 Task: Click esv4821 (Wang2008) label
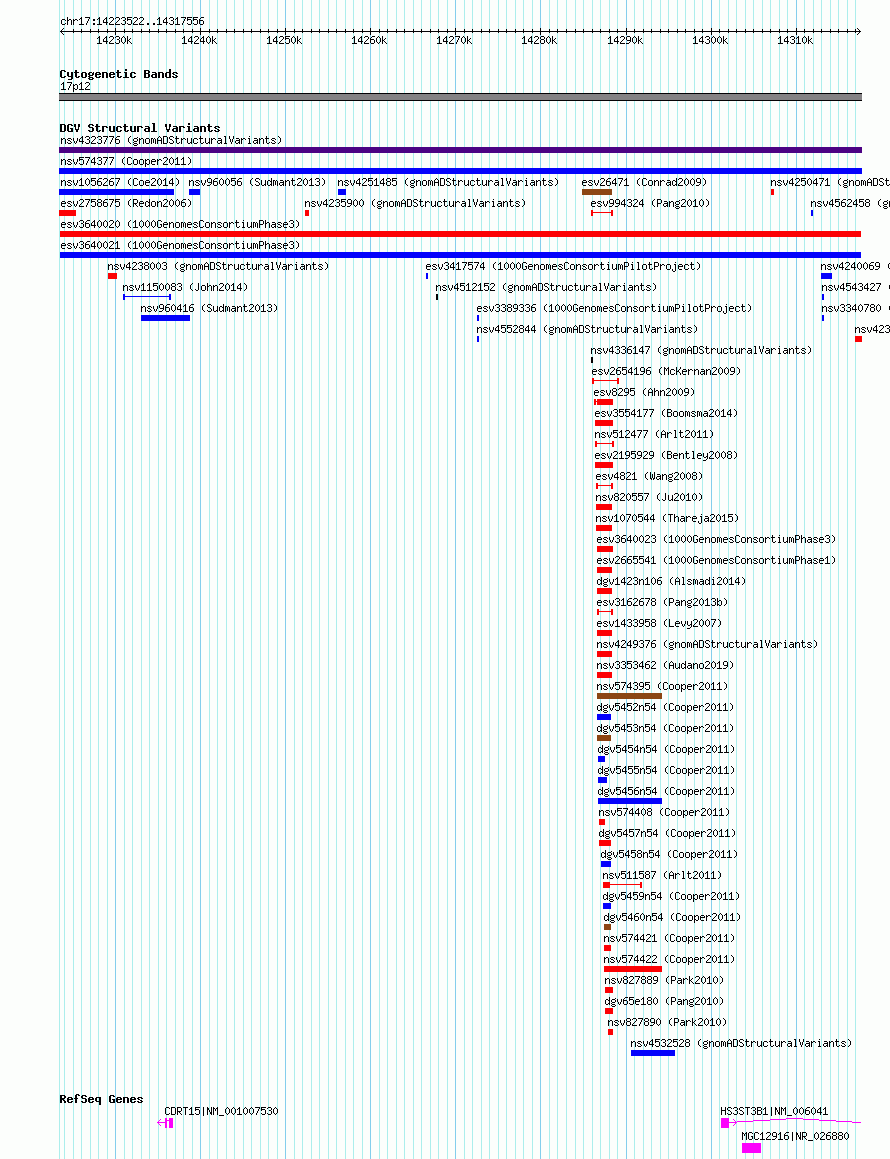[649, 477]
